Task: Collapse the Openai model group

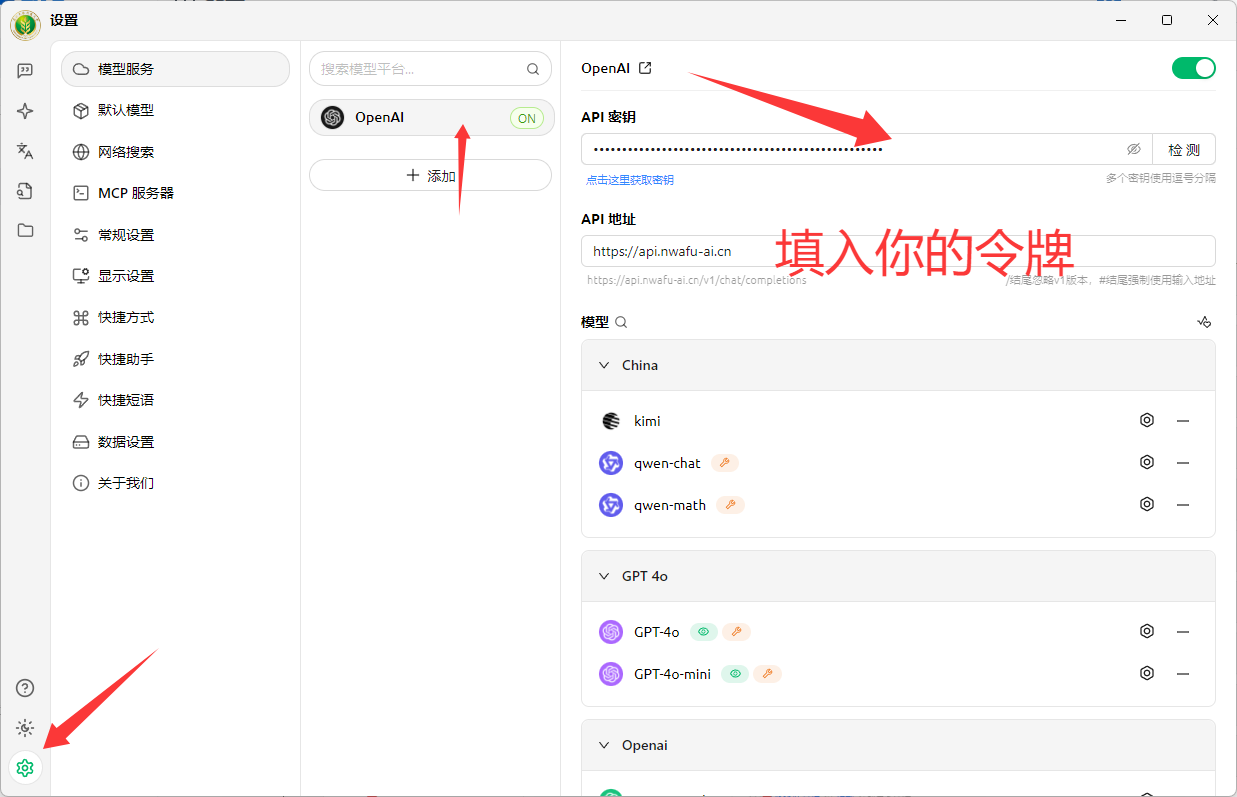Action: tap(604, 745)
